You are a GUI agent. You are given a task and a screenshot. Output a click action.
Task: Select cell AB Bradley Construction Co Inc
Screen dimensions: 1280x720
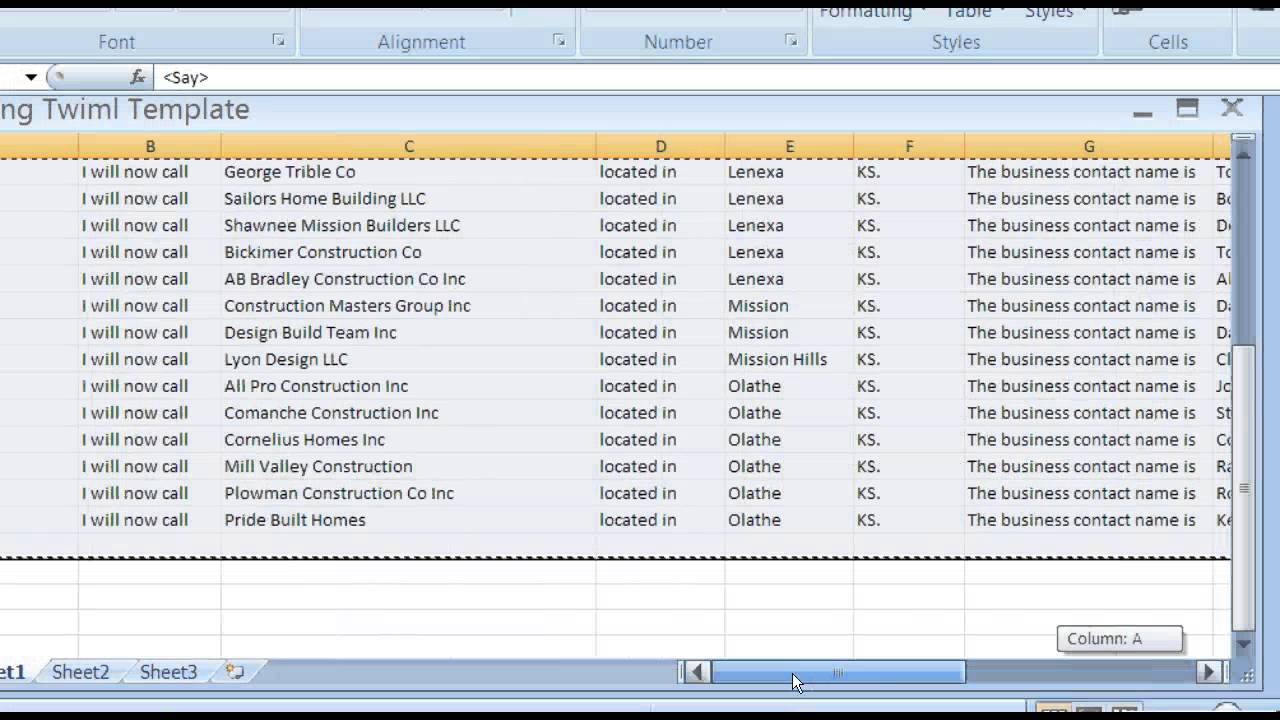click(x=409, y=279)
